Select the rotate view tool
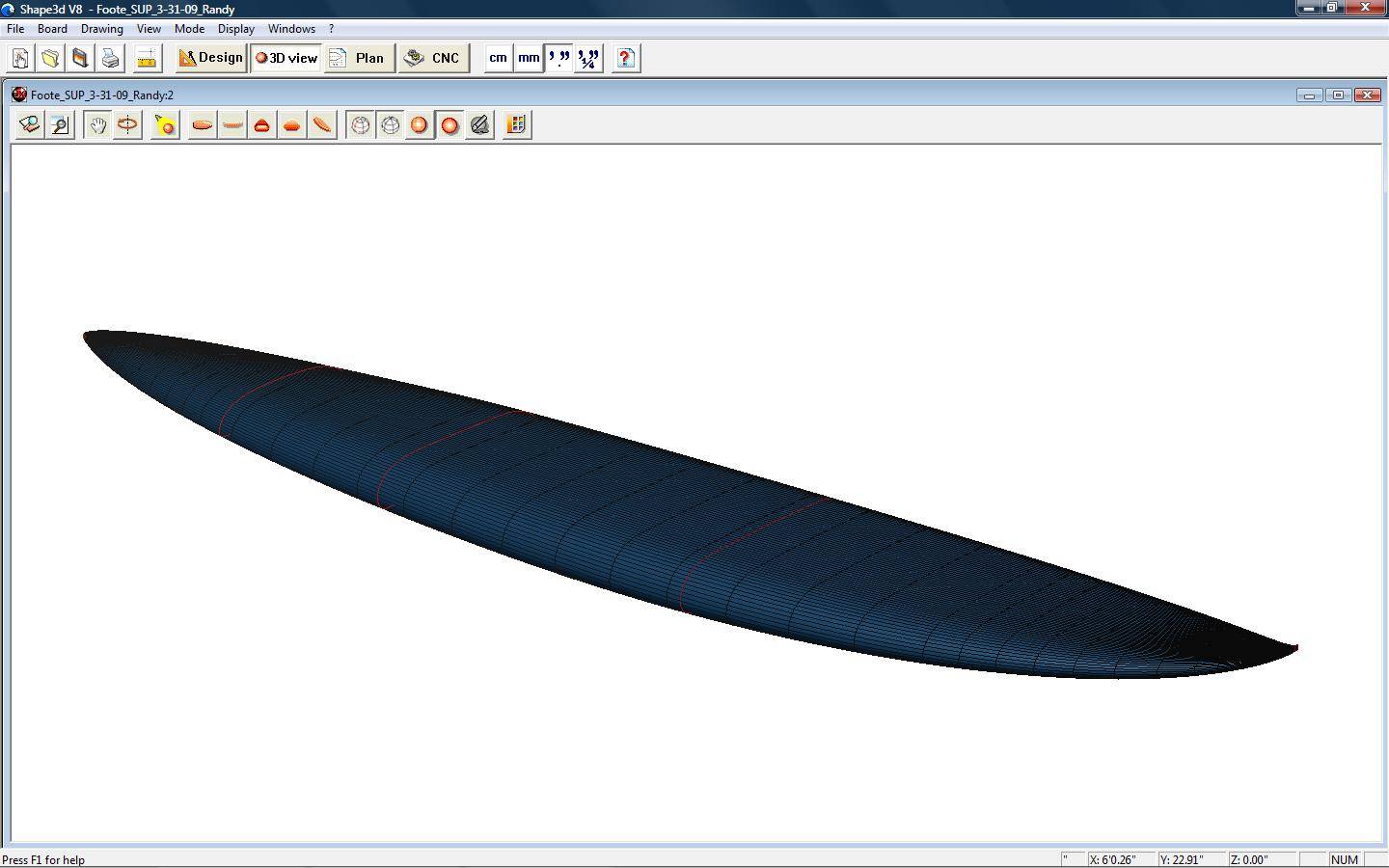 pyautogui.click(x=127, y=125)
